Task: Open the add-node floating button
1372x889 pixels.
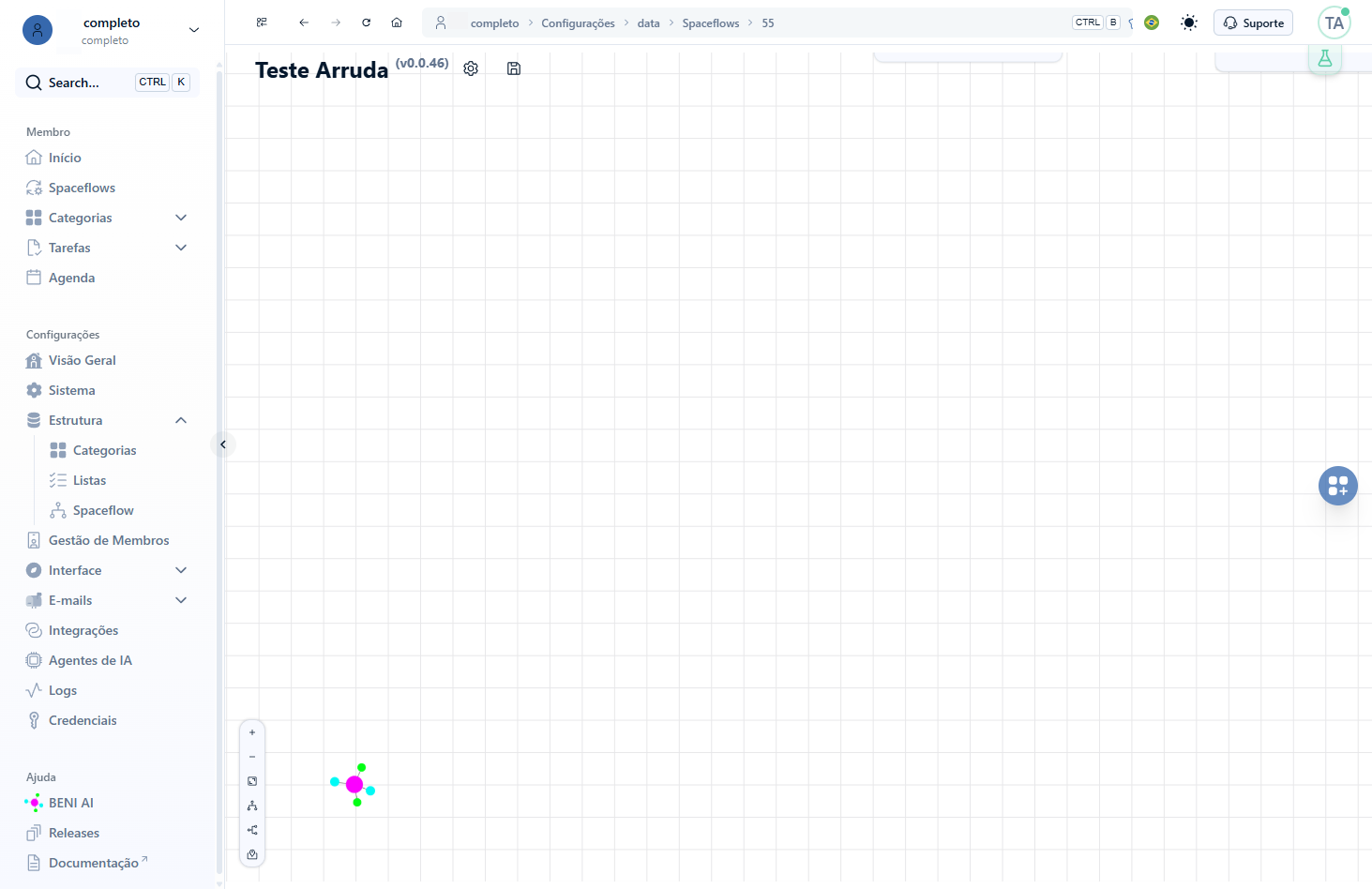Action: tap(1338, 486)
